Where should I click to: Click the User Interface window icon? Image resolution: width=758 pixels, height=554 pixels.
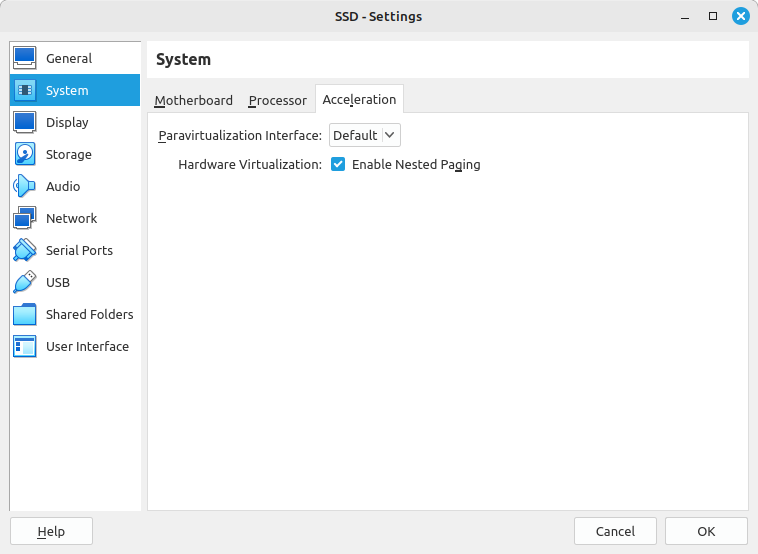point(25,346)
